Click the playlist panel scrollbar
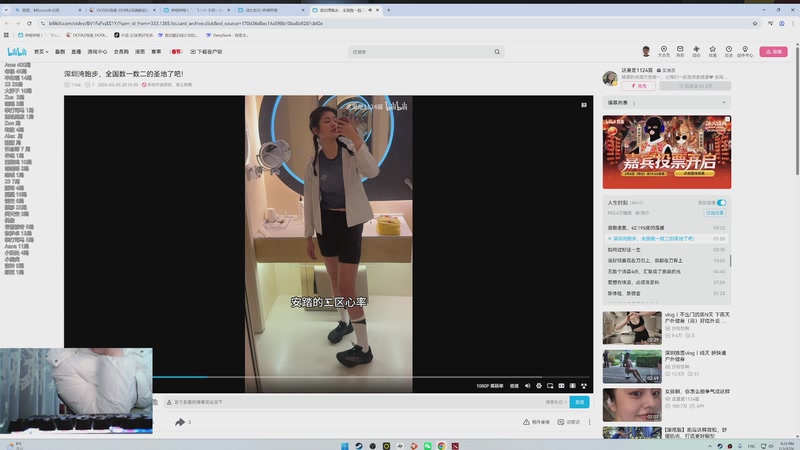The width and height of the screenshot is (800, 450). point(731,260)
